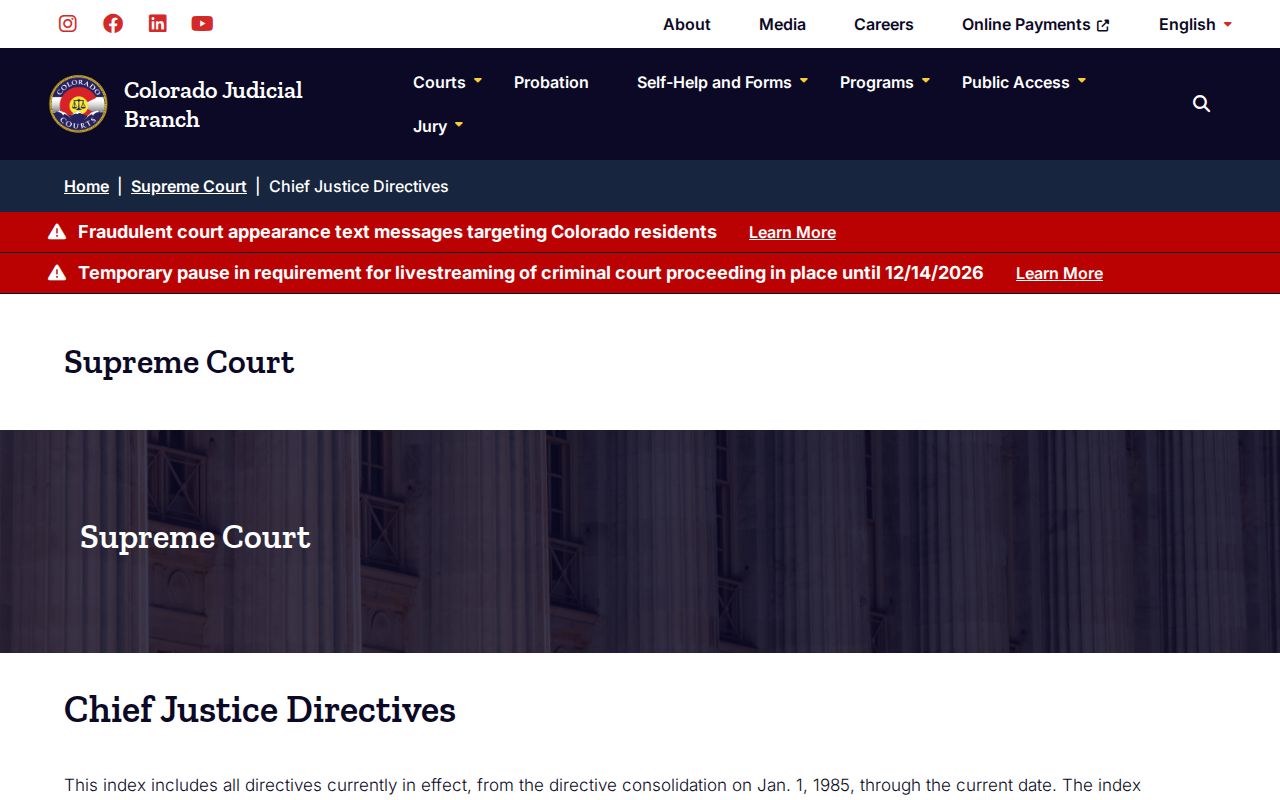The height and width of the screenshot is (800, 1280).
Task: Open the site search magnifier icon
Action: tap(1202, 104)
